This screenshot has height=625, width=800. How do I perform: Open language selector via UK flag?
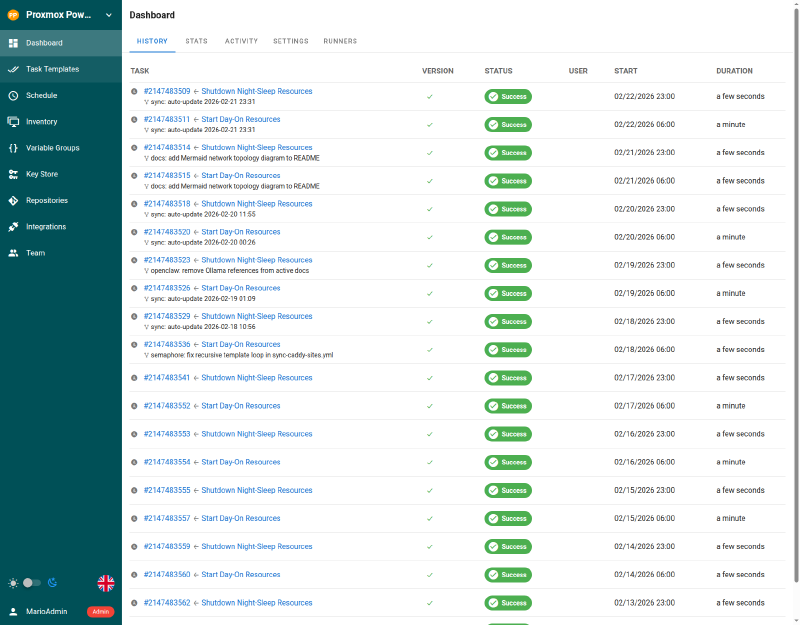105,583
